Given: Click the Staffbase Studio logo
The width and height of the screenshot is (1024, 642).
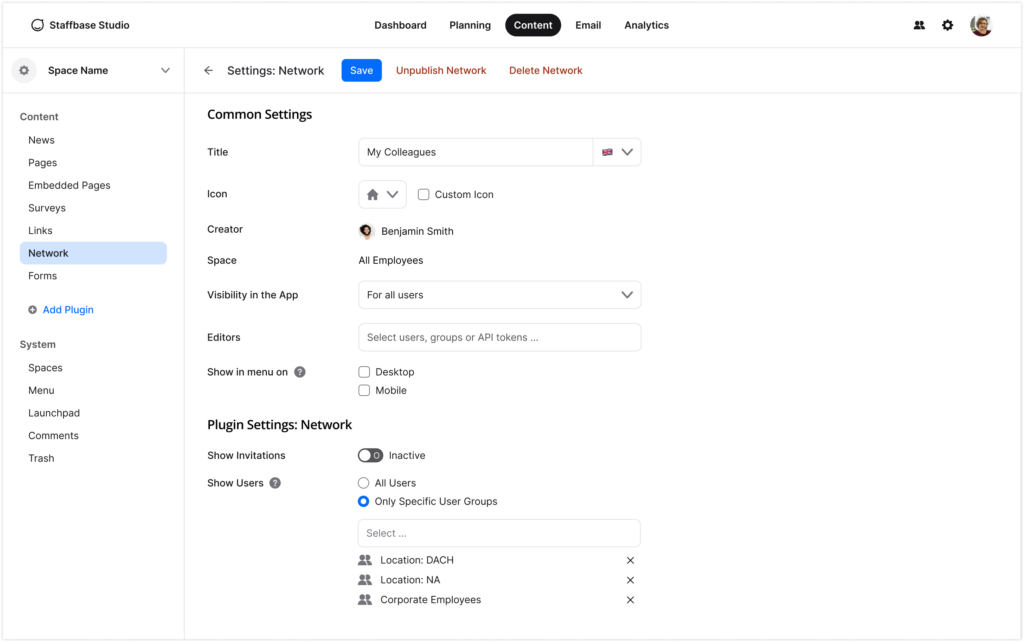Looking at the screenshot, I should coord(80,25).
